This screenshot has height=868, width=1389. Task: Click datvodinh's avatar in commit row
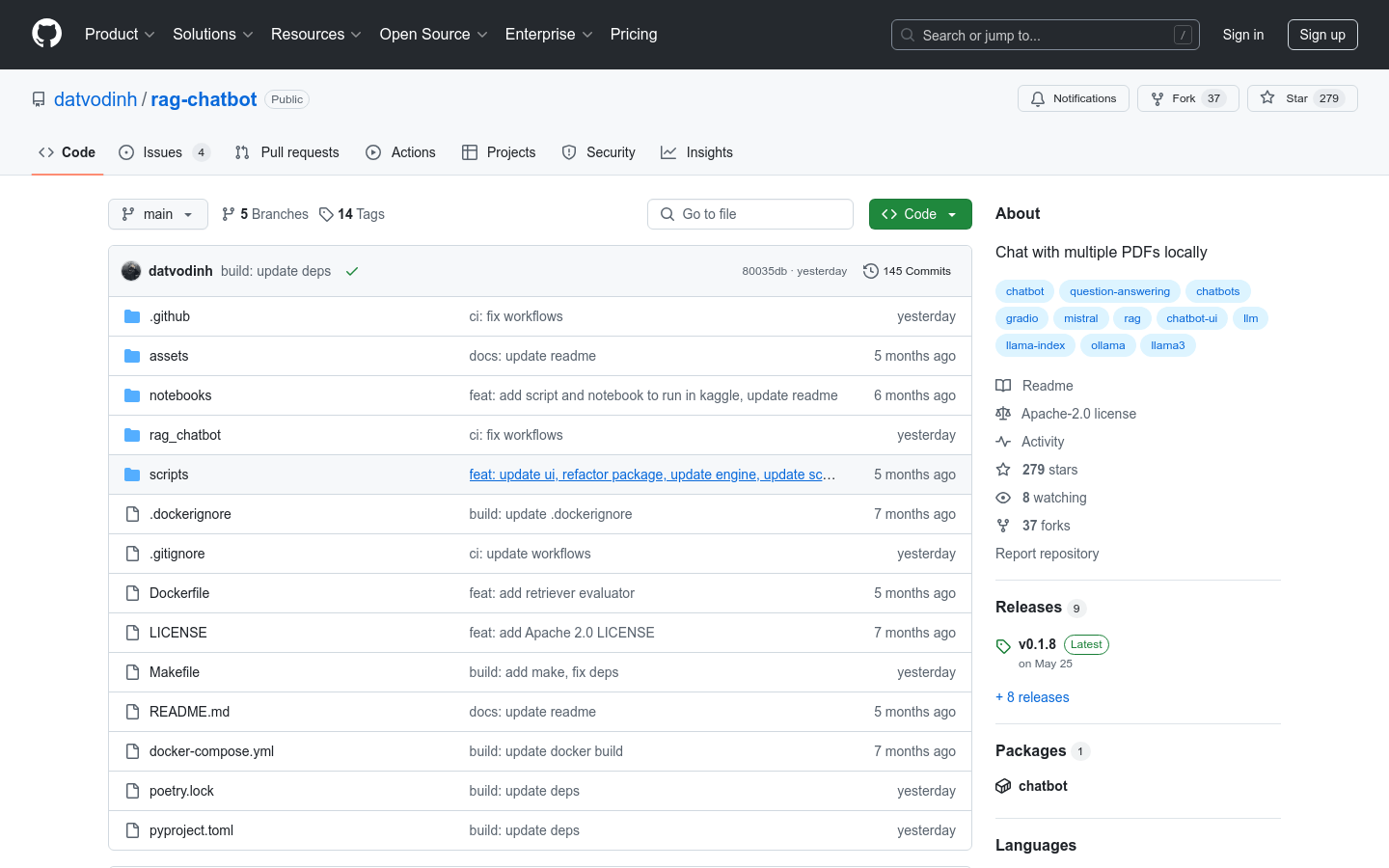point(131,271)
